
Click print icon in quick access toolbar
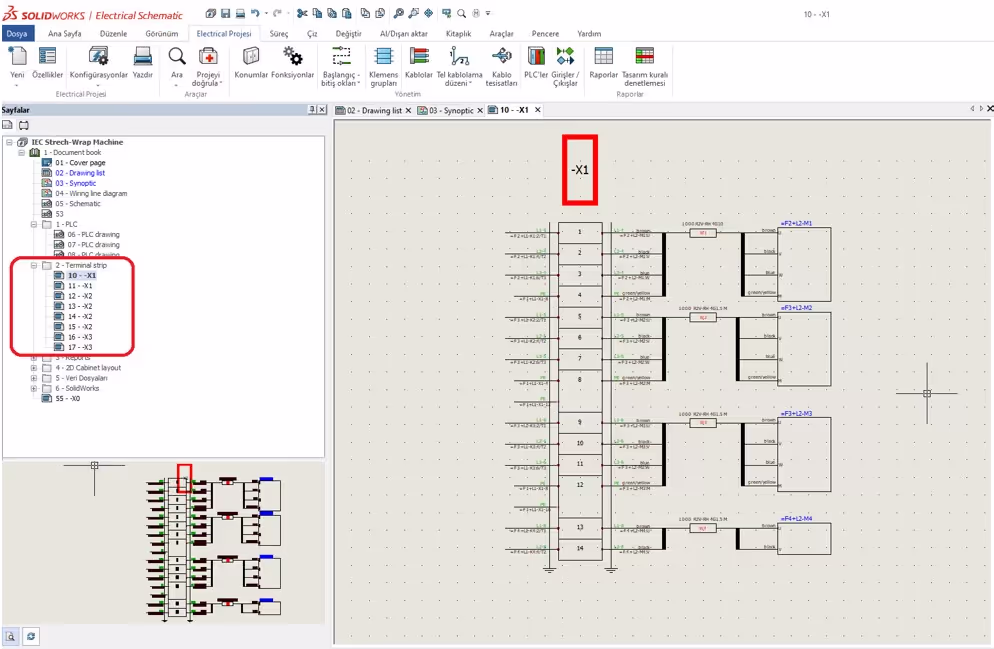point(240,13)
